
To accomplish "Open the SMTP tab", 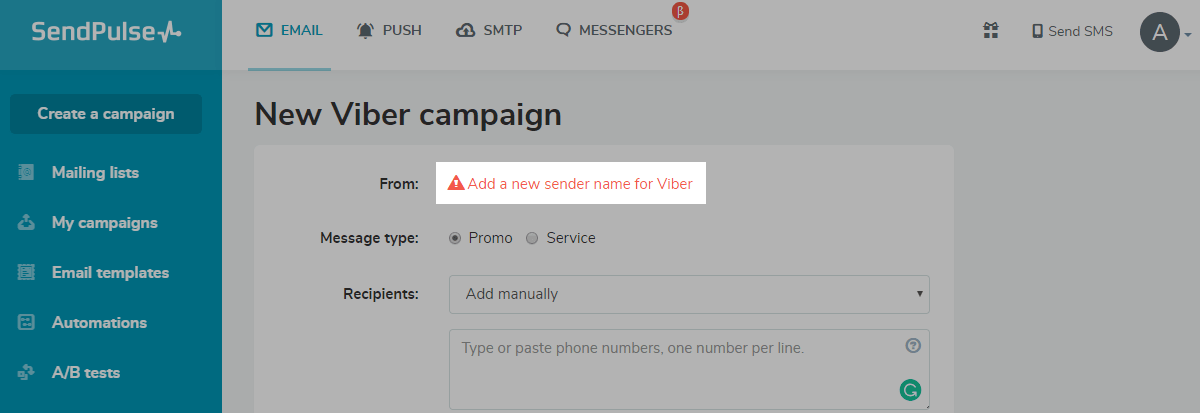I will [x=488, y=31].
